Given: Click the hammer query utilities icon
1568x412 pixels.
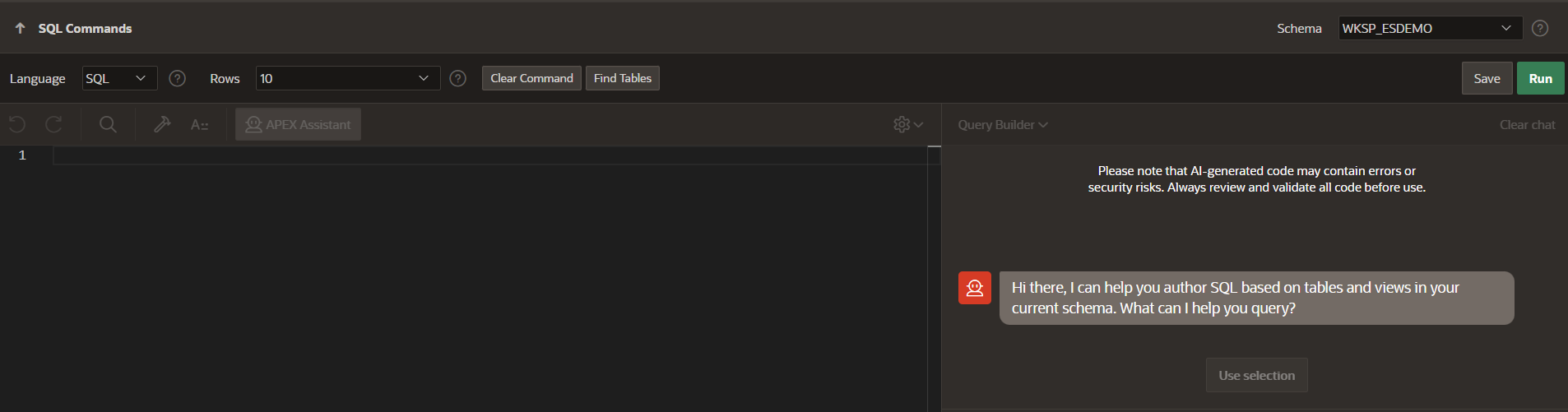Looking at the screenshot, I should [162, 124].
